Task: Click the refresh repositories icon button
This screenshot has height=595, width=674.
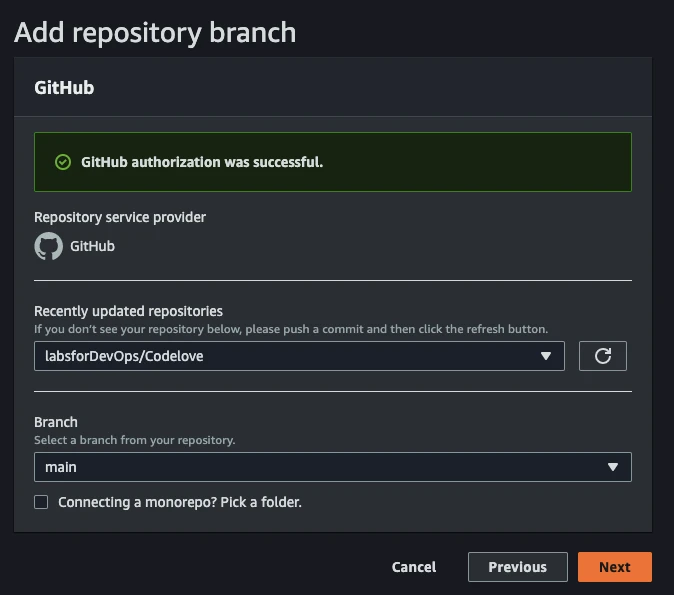Action: [x=602, y=356]
